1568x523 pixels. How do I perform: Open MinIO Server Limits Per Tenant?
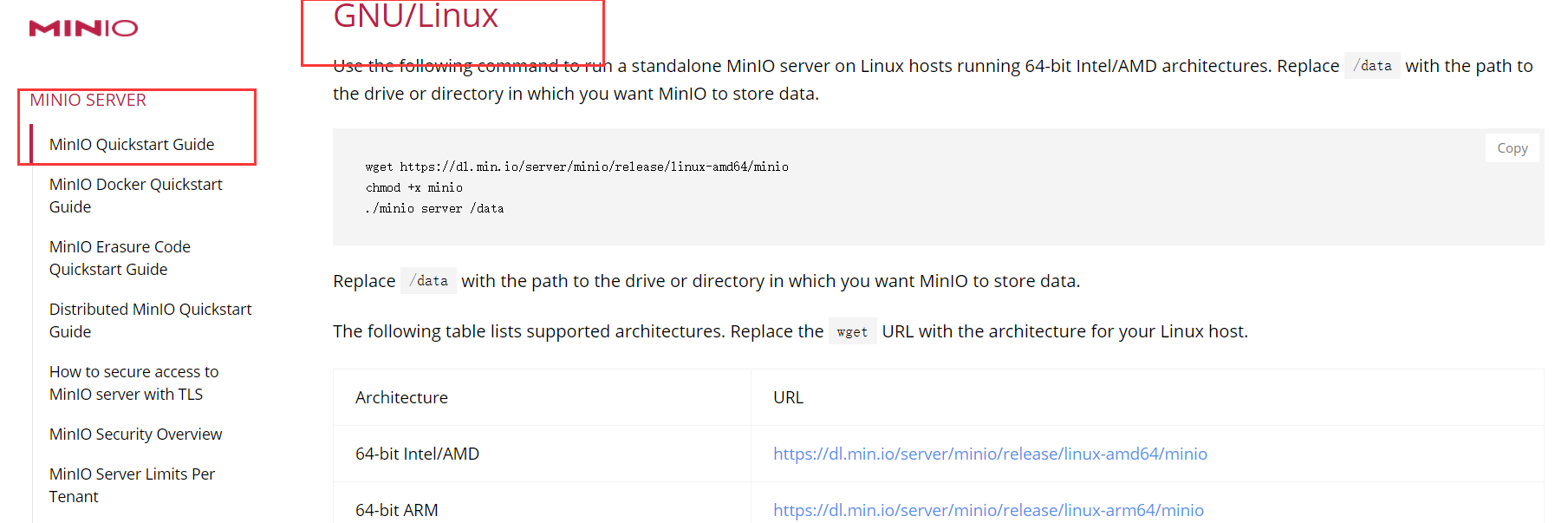pyautogui.click(x=132, y=485)
